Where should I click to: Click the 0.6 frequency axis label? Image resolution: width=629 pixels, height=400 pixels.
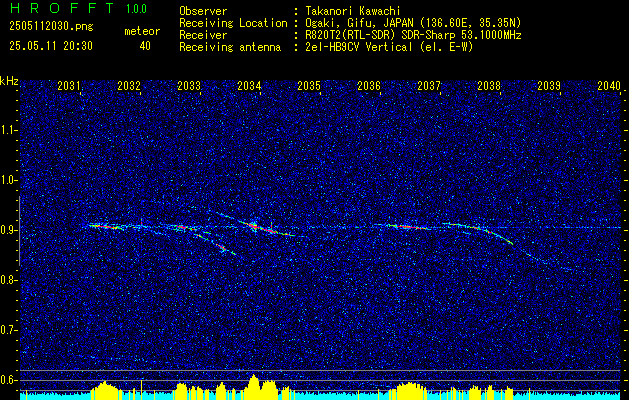(9, 380)
